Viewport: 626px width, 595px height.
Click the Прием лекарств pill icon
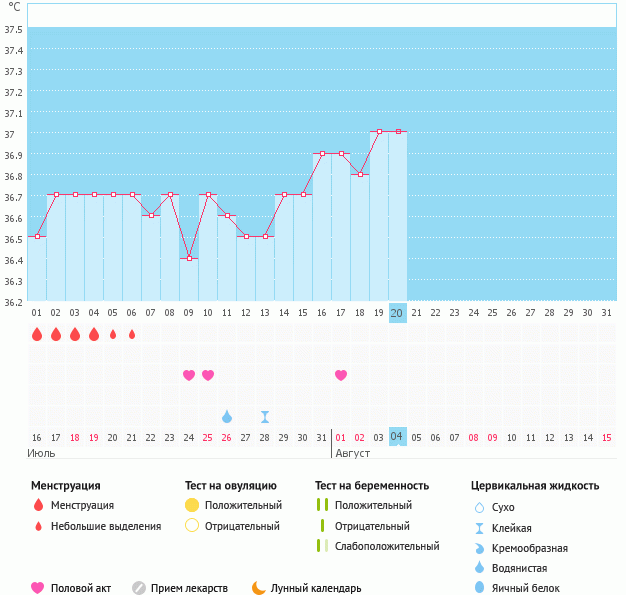(139, 588)
